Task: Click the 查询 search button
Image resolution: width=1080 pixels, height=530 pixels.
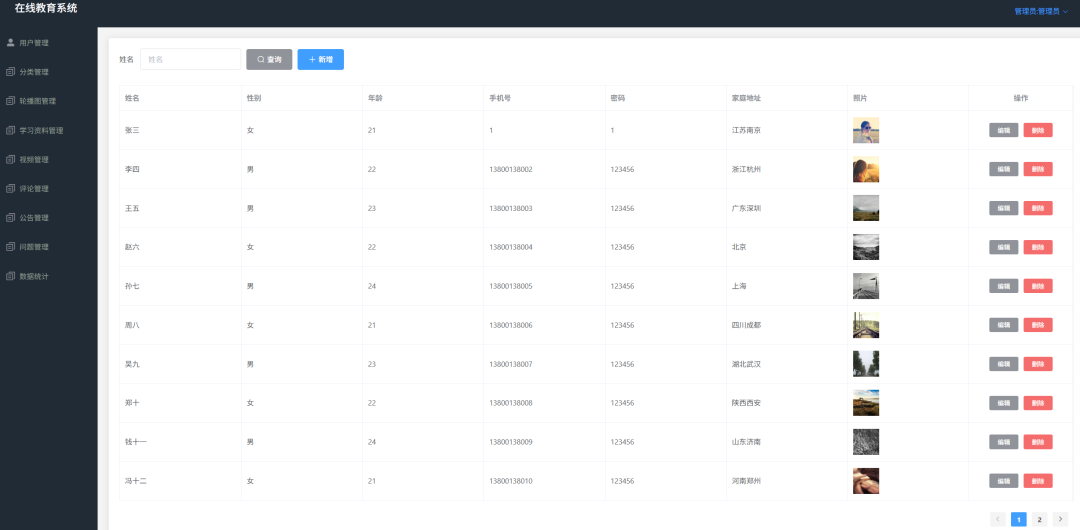Action: click(x=269, y=59)
